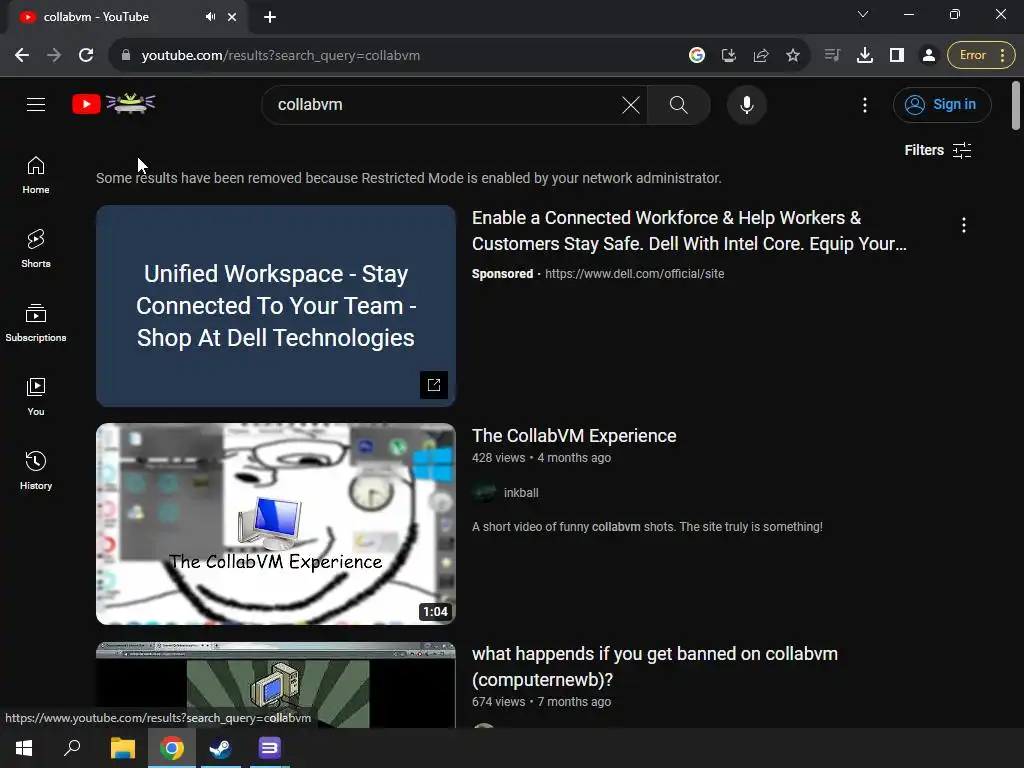The image size is (1024, 768).
Task: Open History in the sidebar
Action: tap(36, 470)
